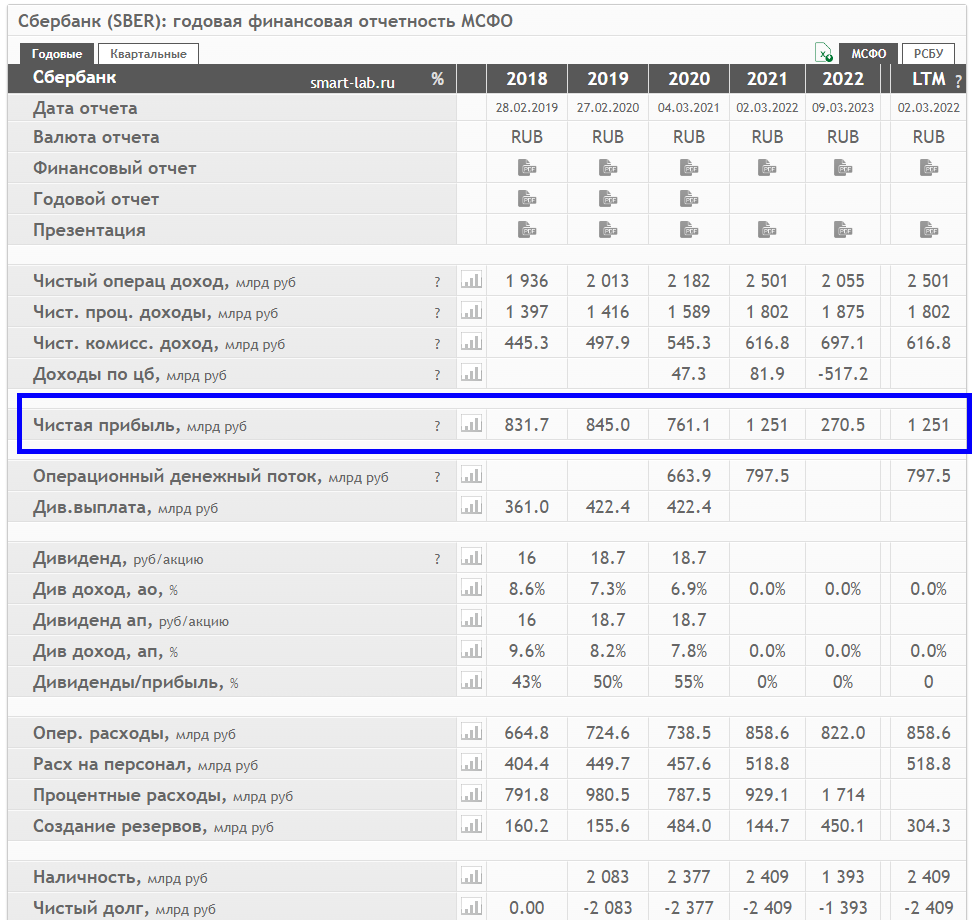Show chart for Чистая прибыль
Screen dimensions: 977x920
[472, 425]
